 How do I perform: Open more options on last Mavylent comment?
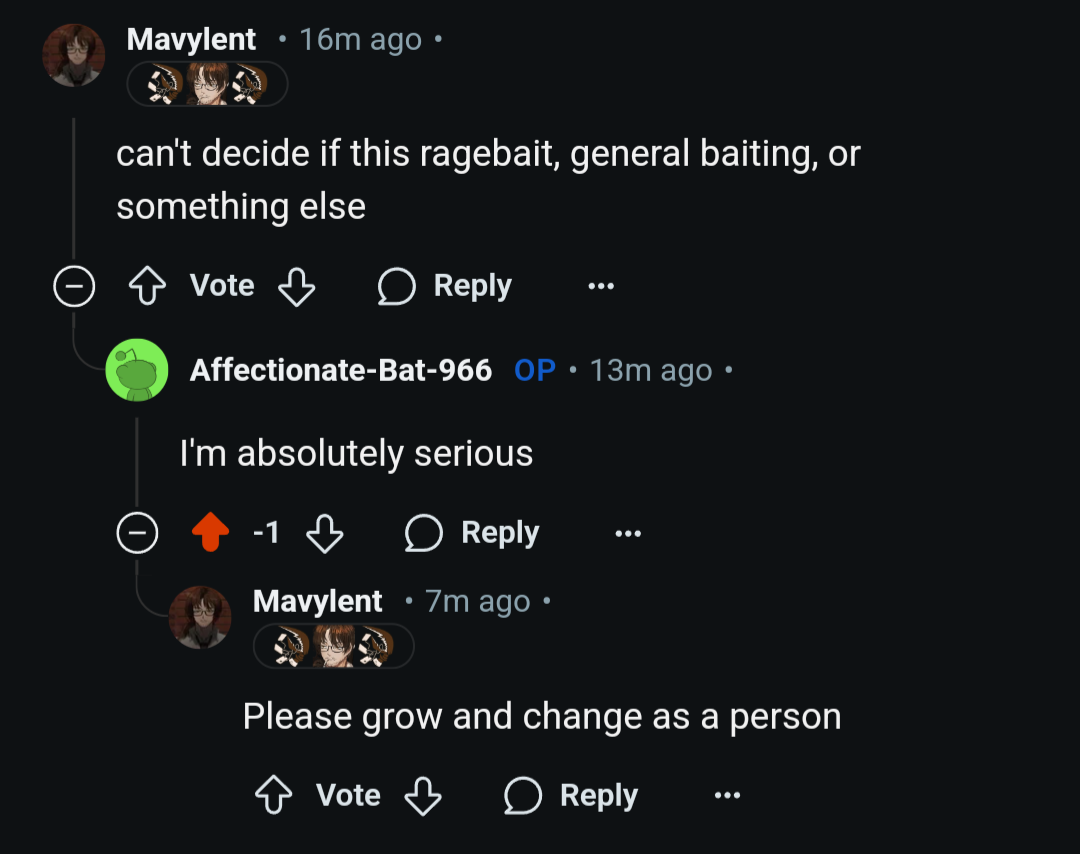tap(727, 796)
